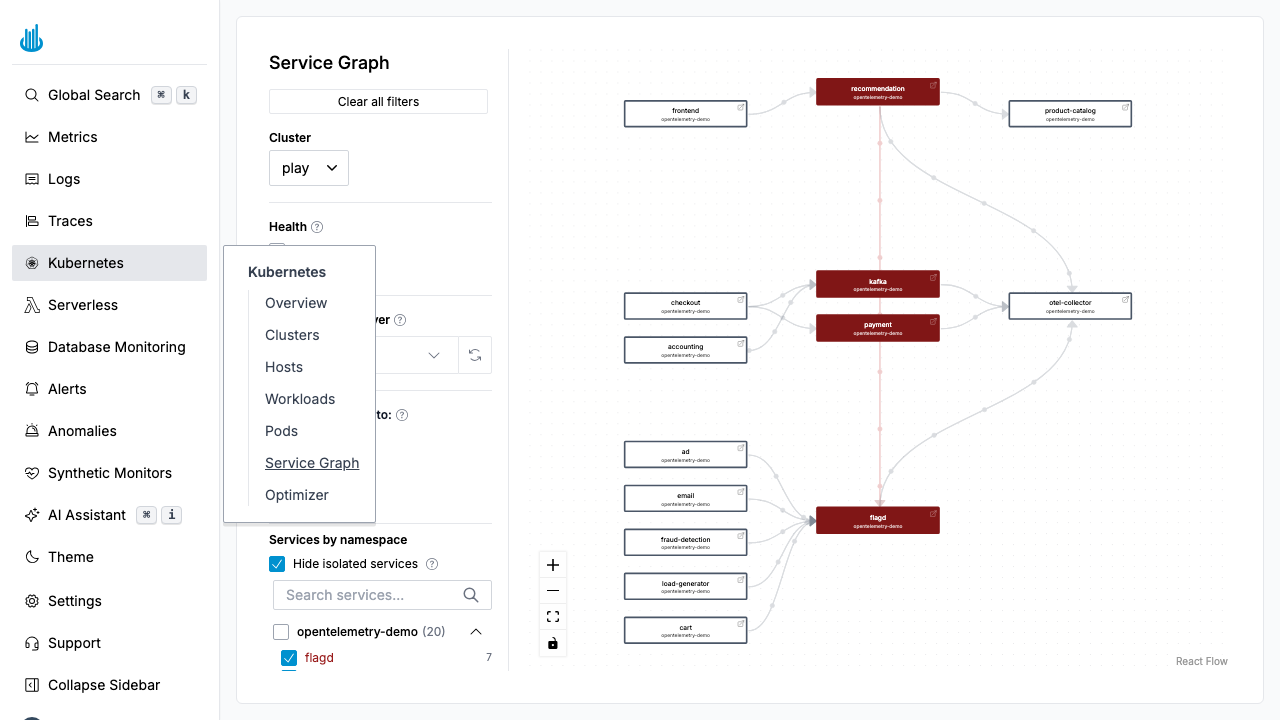The width and height of the screenshot is (1280, 720).
Task: Zoom in on the service graph
Action: pyautogui.click(x=553, y=564)
